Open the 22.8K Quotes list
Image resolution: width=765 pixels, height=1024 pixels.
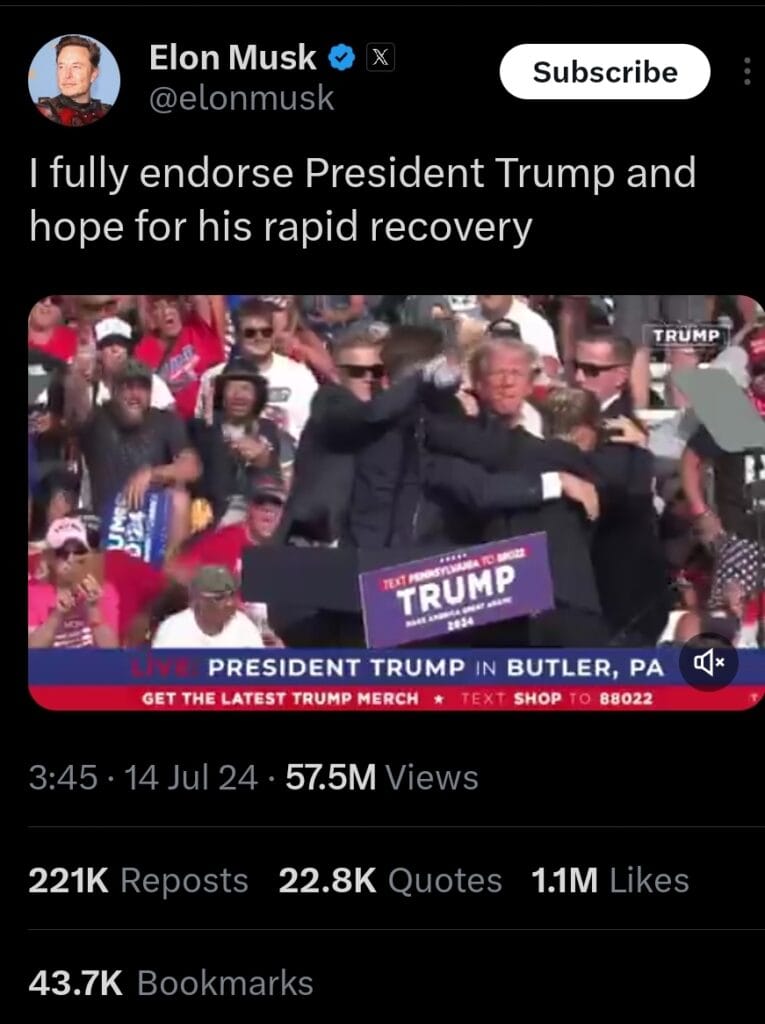point(390,880)
